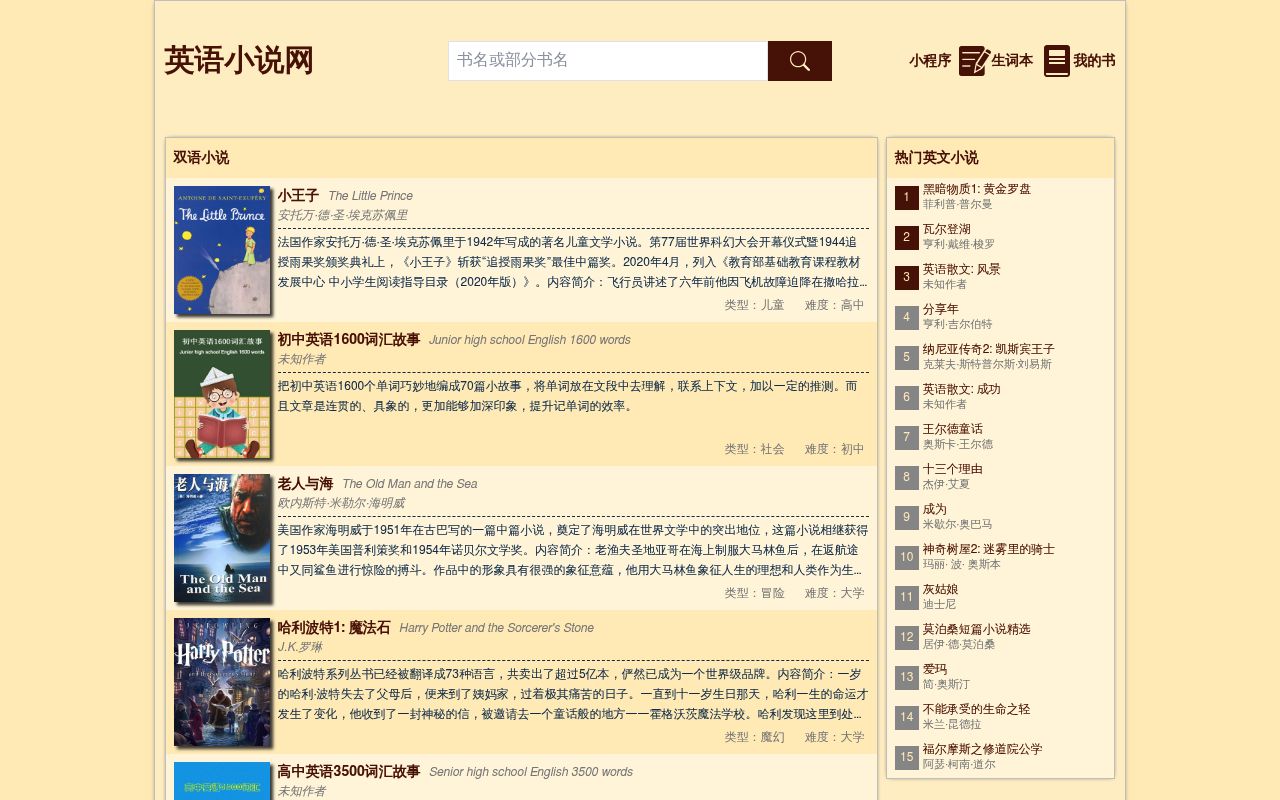Viewport: 1280px width, 800px height.
Task: Click rank badge number 15
Action: (907, 758)
